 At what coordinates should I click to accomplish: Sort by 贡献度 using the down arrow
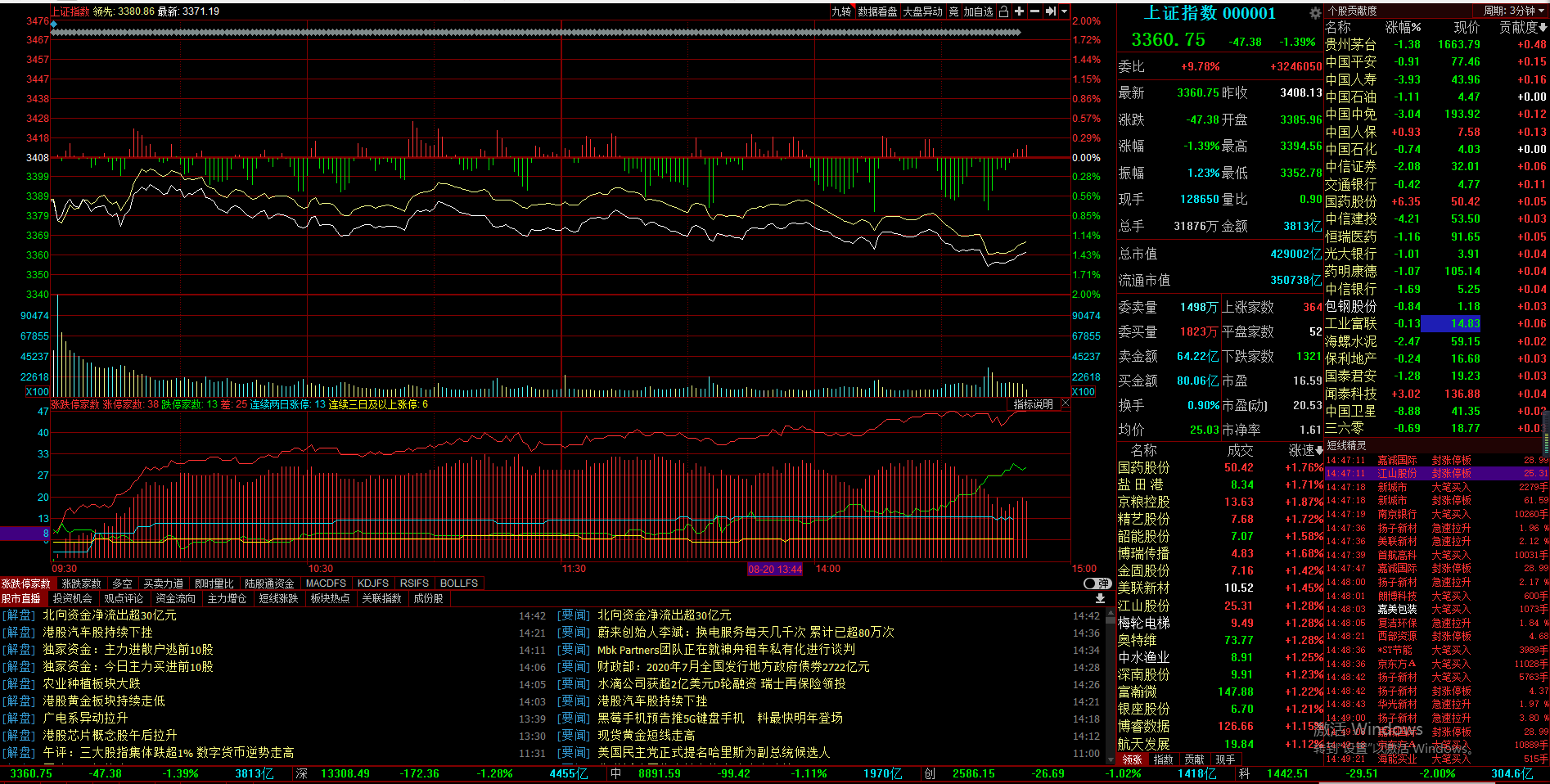[1543, 28]
